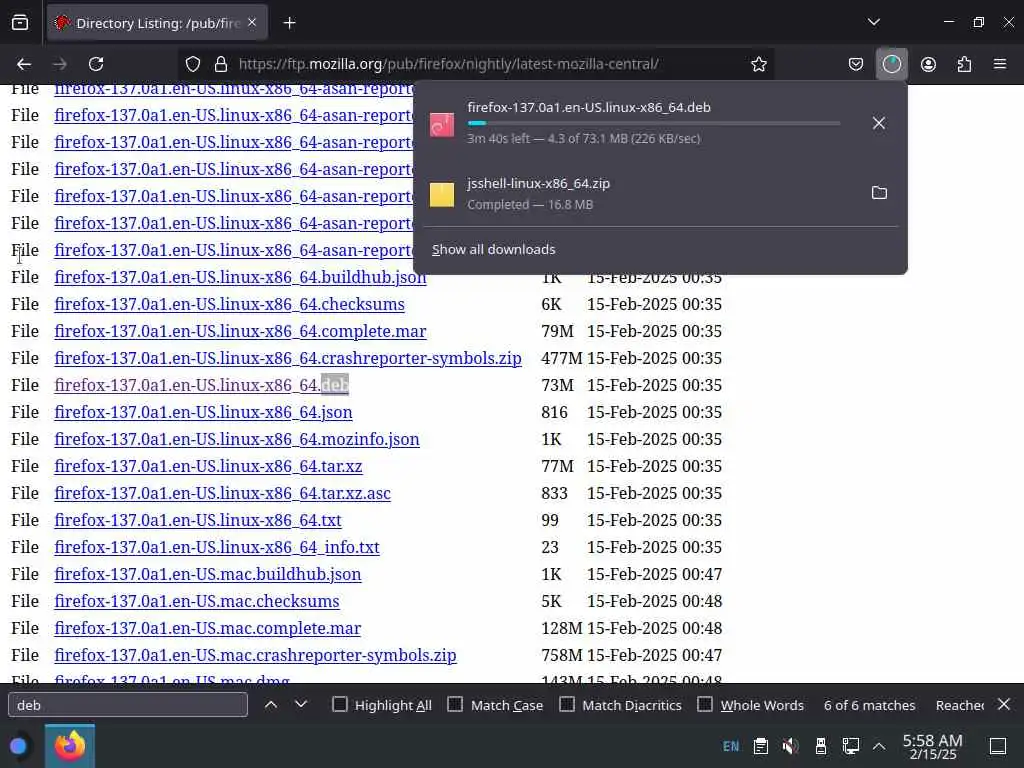
Task: Open the clipboard tray icon
Action: click(760, 746)
